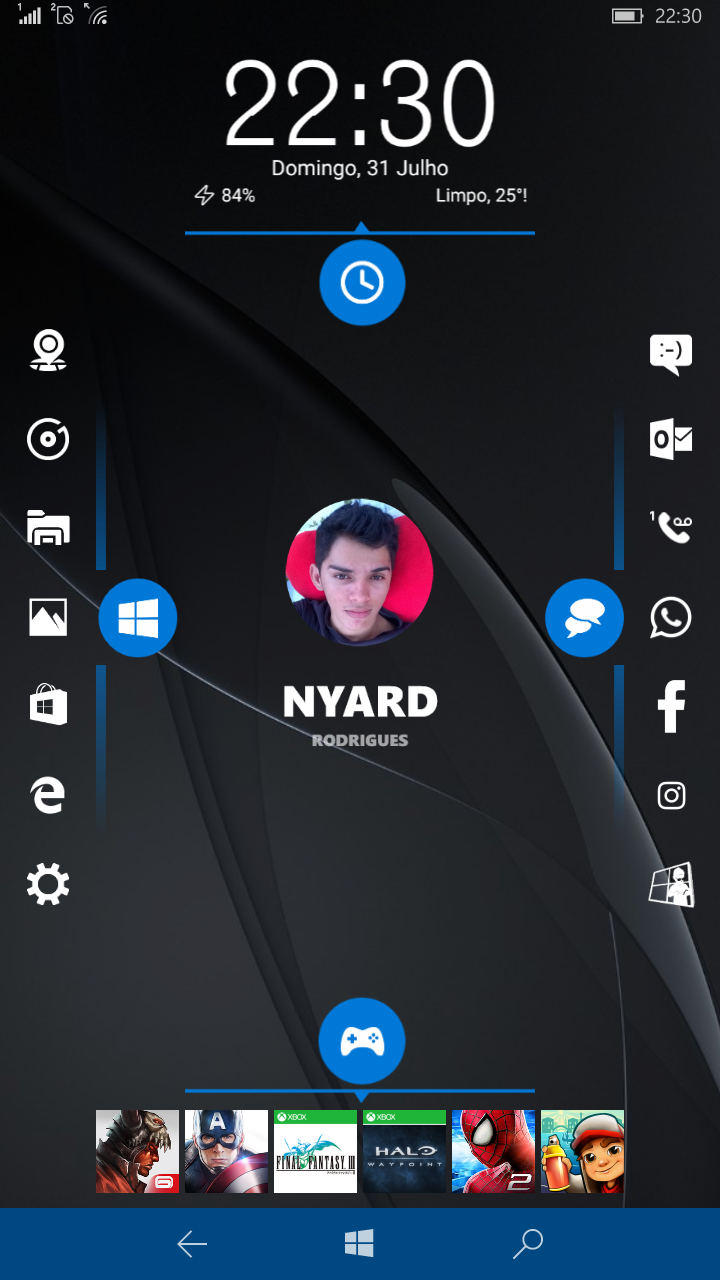The image size is (720, 1280).
Task: Launch the Microsoft Edge browser icon
Action: (48, 795)
